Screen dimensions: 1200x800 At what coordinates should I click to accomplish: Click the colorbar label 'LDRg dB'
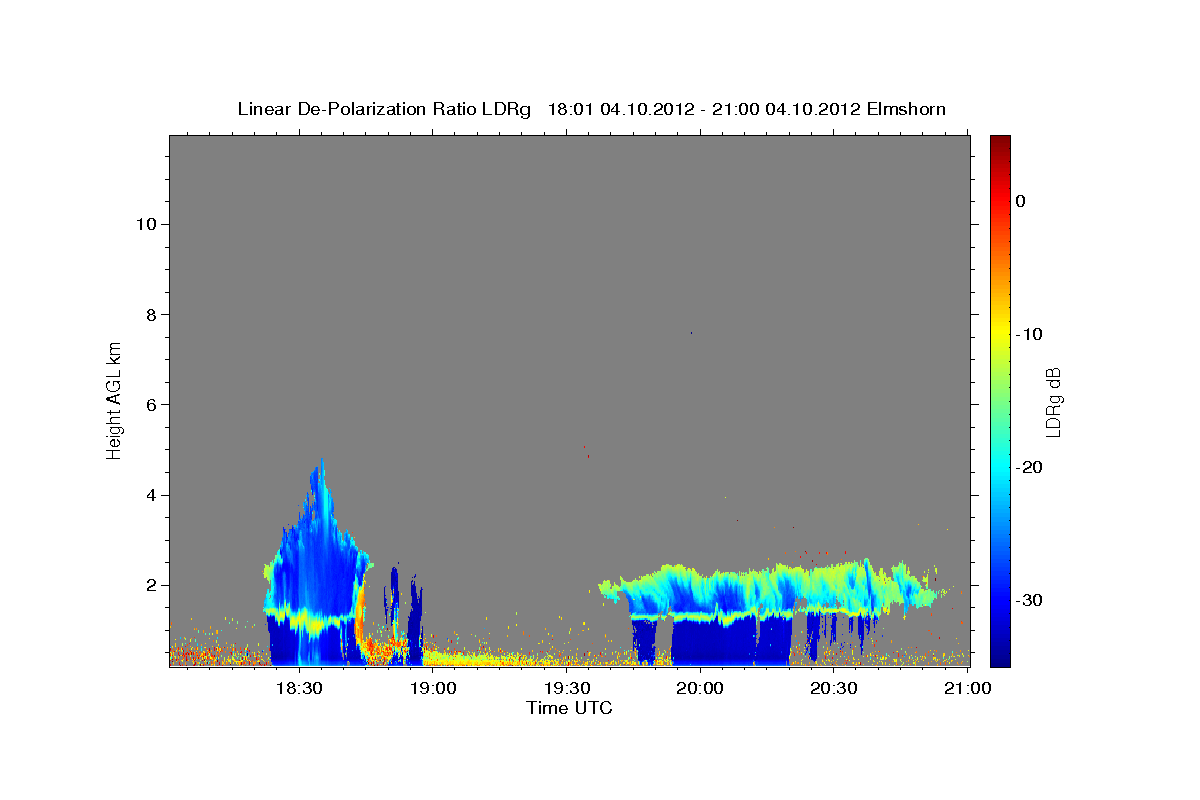pos(1052,401)
